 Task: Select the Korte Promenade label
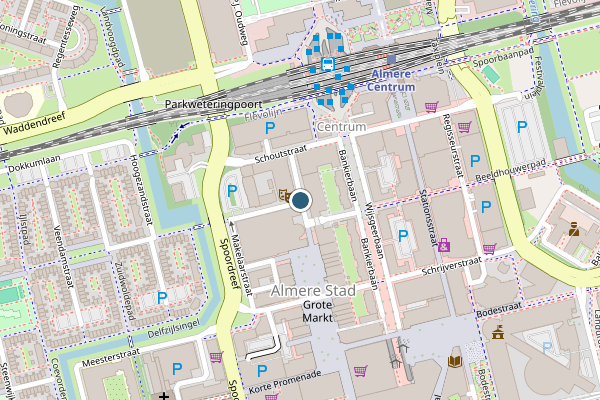pyautogui.click(x=285, y=382)
